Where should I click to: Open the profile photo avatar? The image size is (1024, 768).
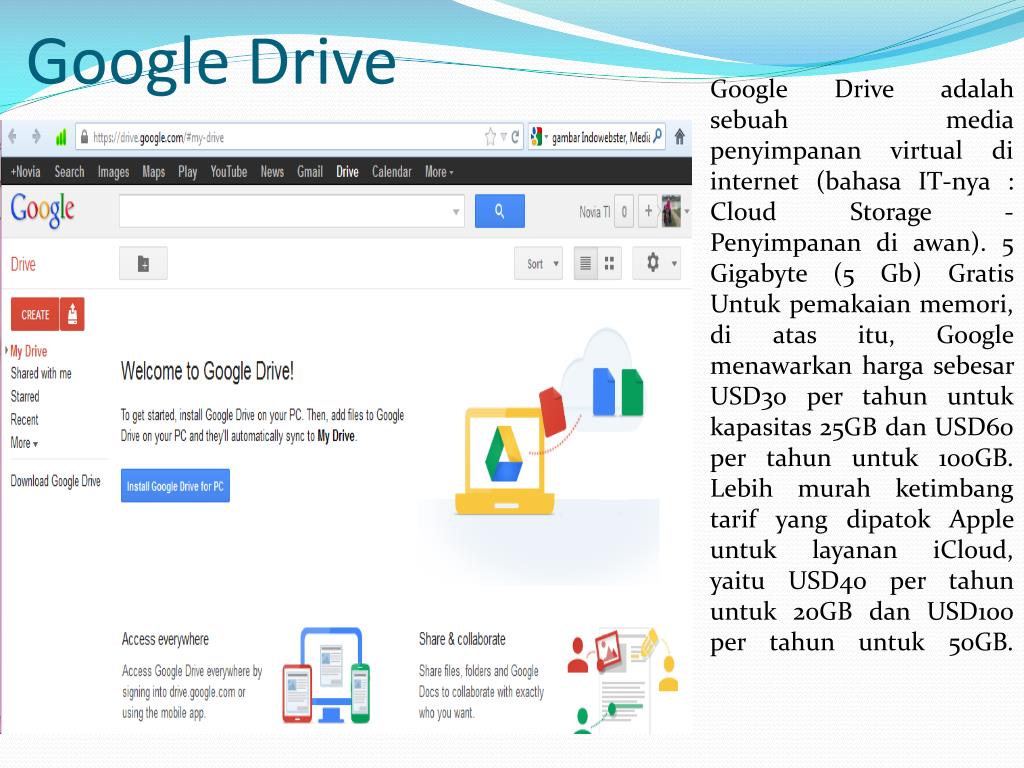pyautogui.click(x=671, y=211)
